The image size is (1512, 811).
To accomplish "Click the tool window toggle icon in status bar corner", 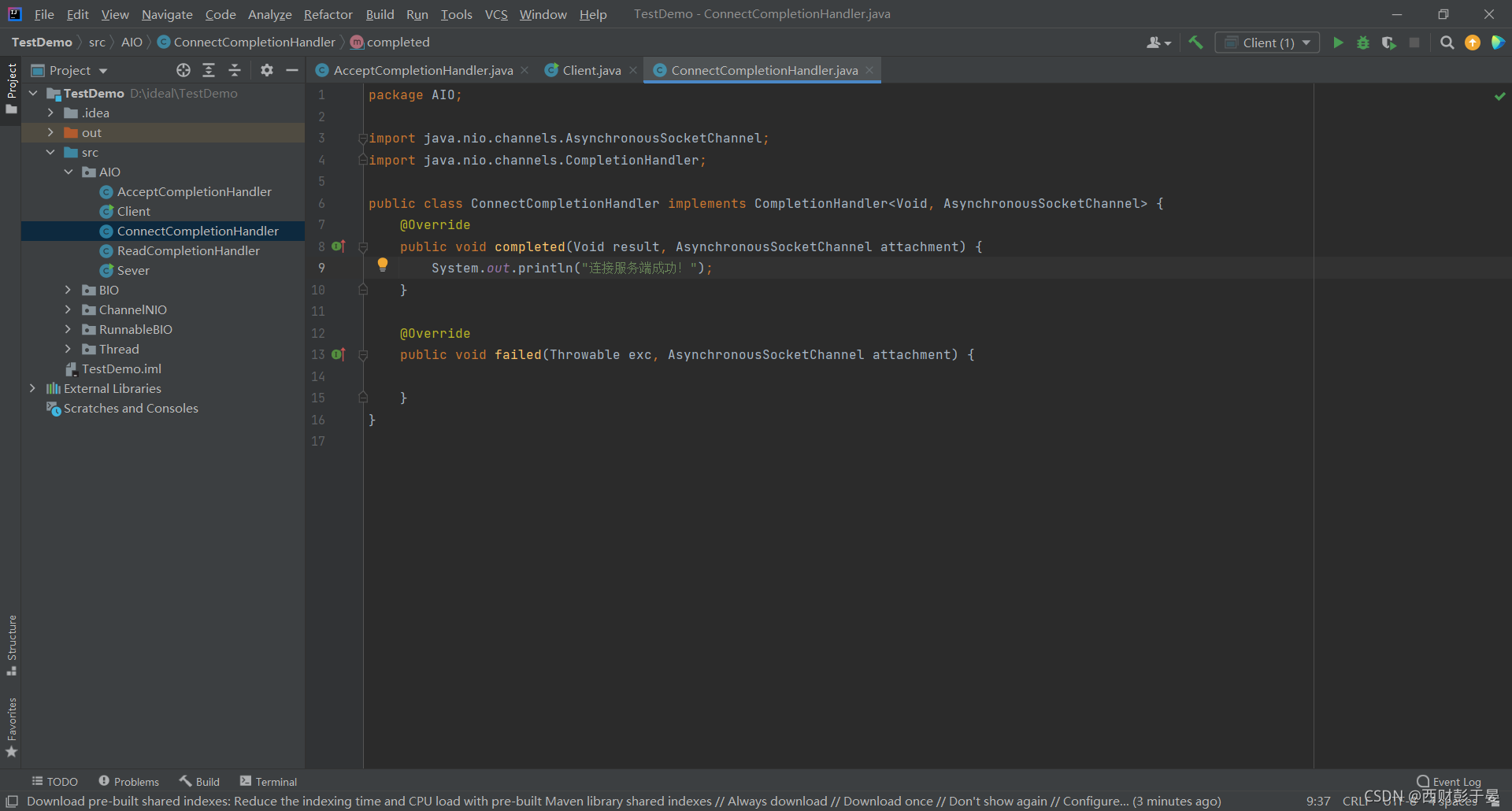I will pos(12,801).
